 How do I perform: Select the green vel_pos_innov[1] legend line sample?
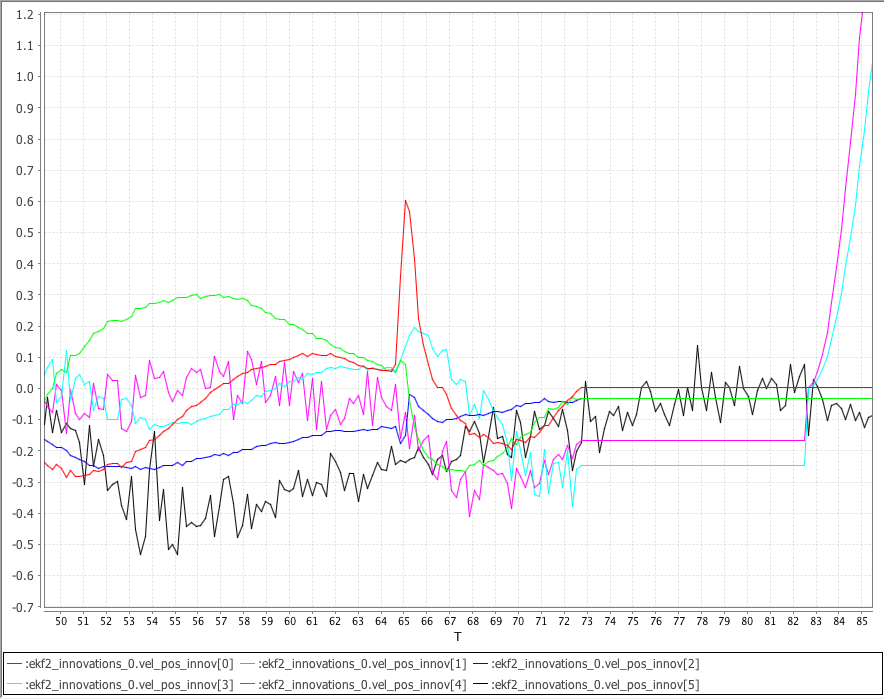coord(248,661)
